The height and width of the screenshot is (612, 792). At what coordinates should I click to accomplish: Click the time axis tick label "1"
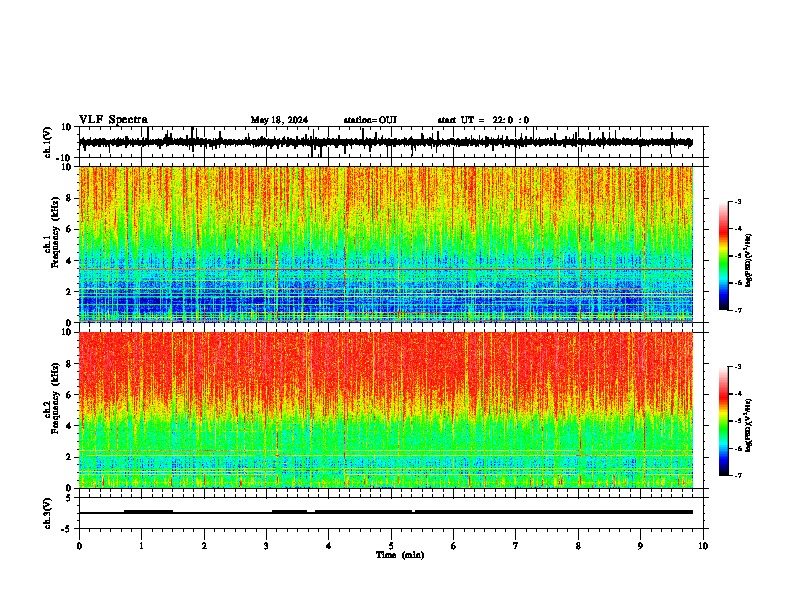click(x=141, y=546)
